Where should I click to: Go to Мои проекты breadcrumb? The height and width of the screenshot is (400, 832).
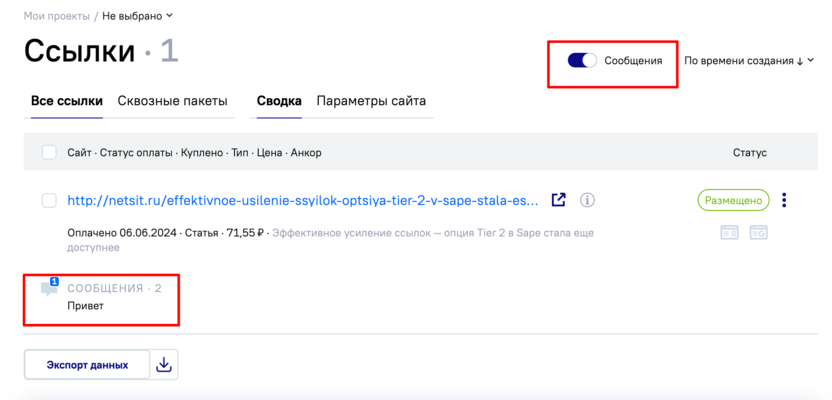tap(57, 16)
